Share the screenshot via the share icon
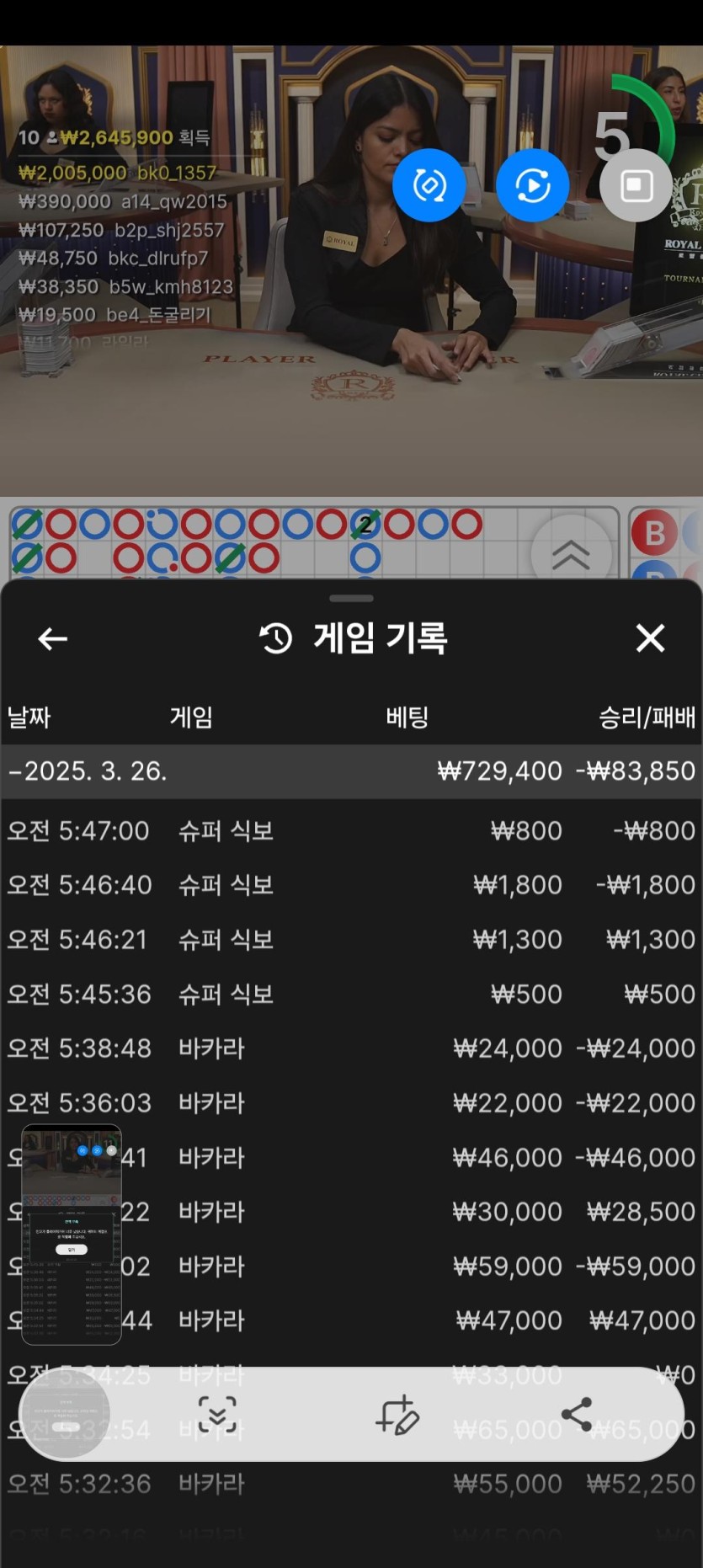 pyautogui.click(x=577, y=1414)
